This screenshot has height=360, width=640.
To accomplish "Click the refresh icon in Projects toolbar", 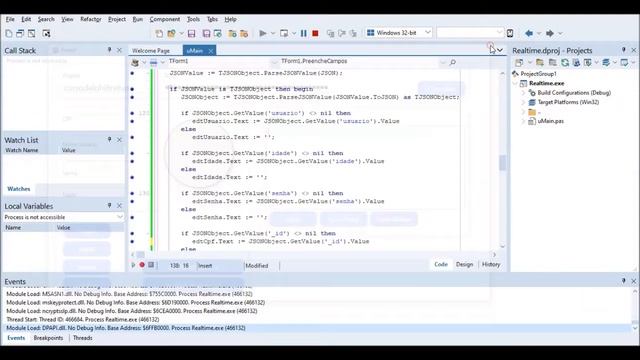I will coord(565,62).
